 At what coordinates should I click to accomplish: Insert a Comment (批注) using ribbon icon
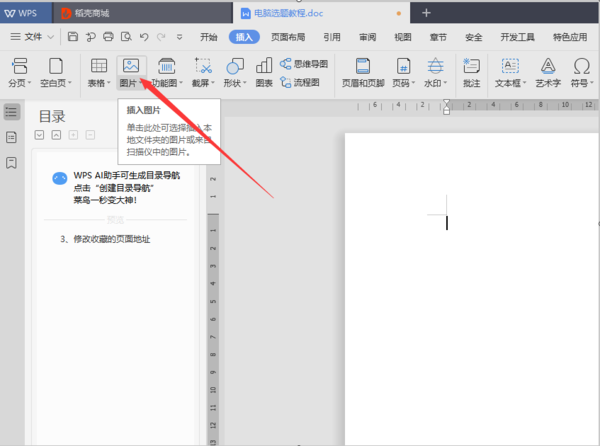coord(471,66)
